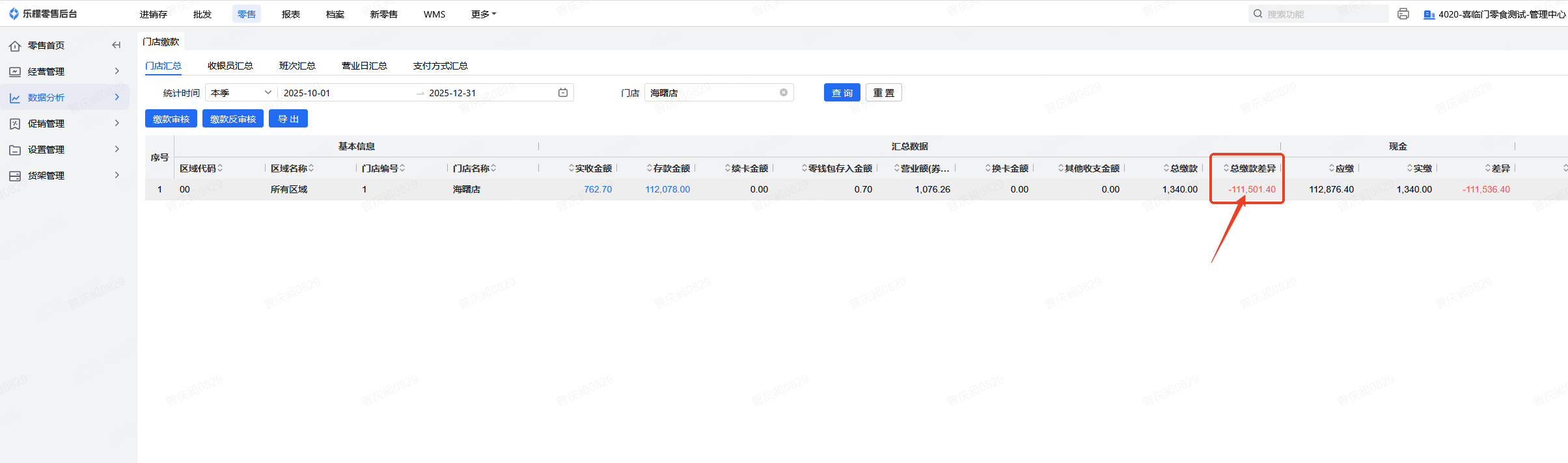
Task: Open the 新零售 top menu
Action: (384, 14)
